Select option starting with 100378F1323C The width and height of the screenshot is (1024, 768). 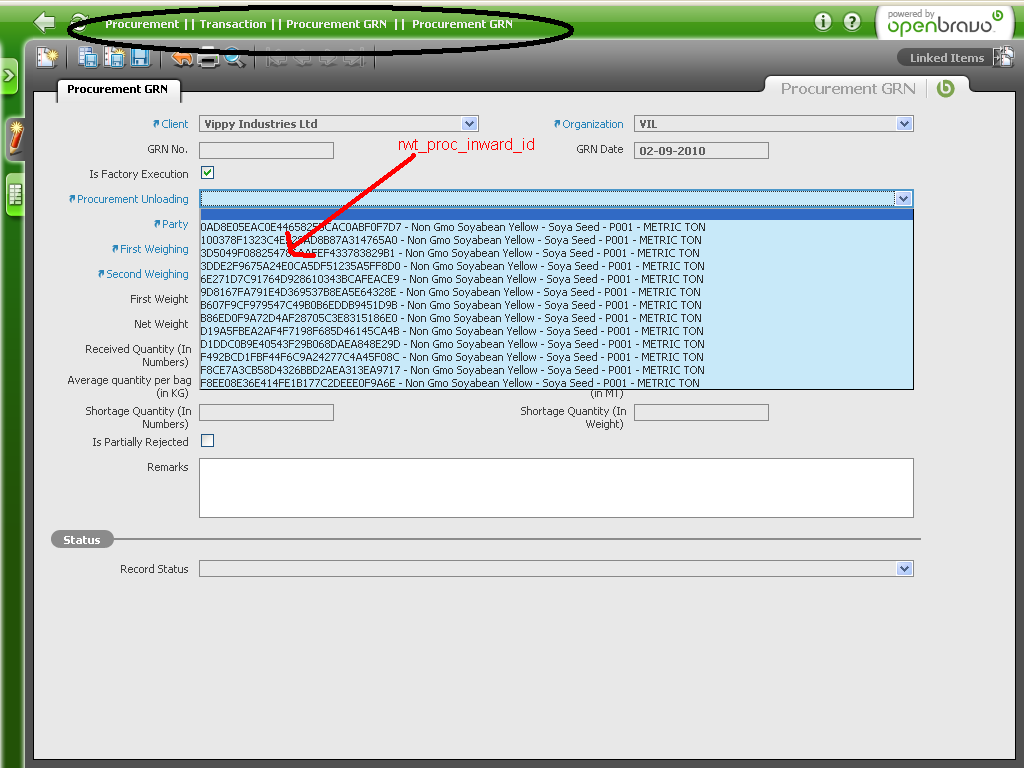click(556, 240)
